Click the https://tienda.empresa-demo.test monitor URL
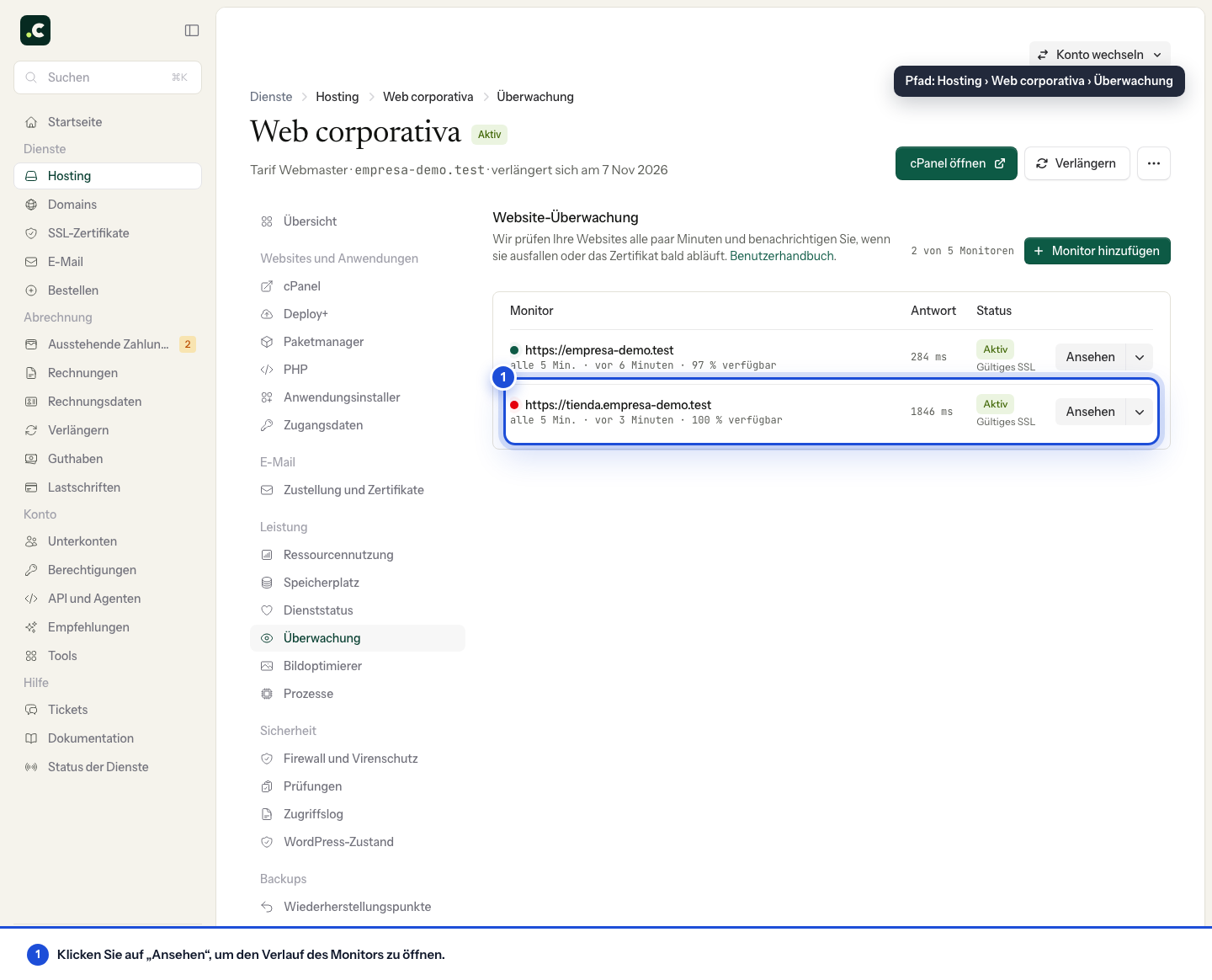 click(618, 405)
